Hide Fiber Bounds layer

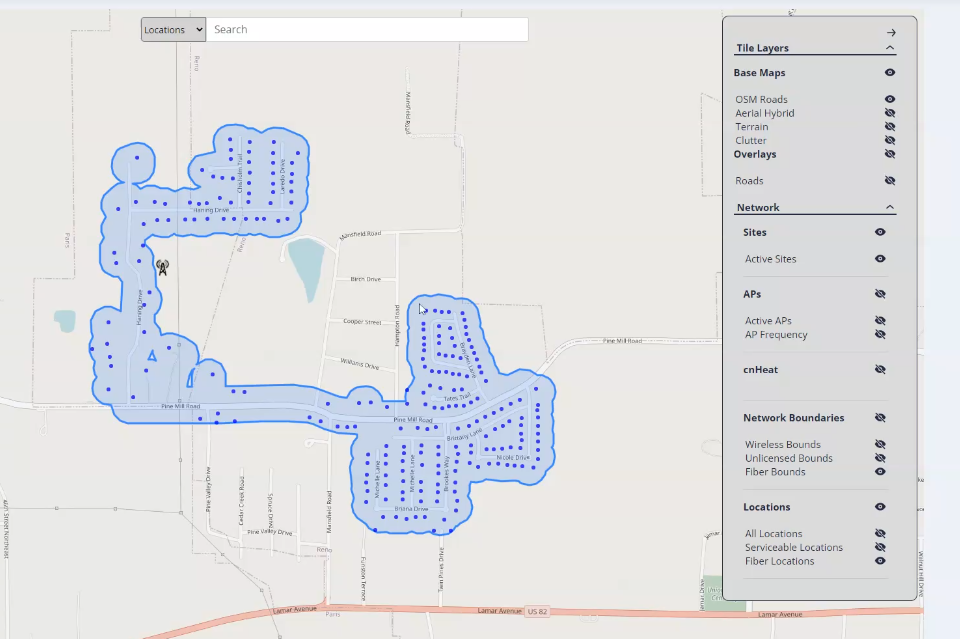(880, 472)
